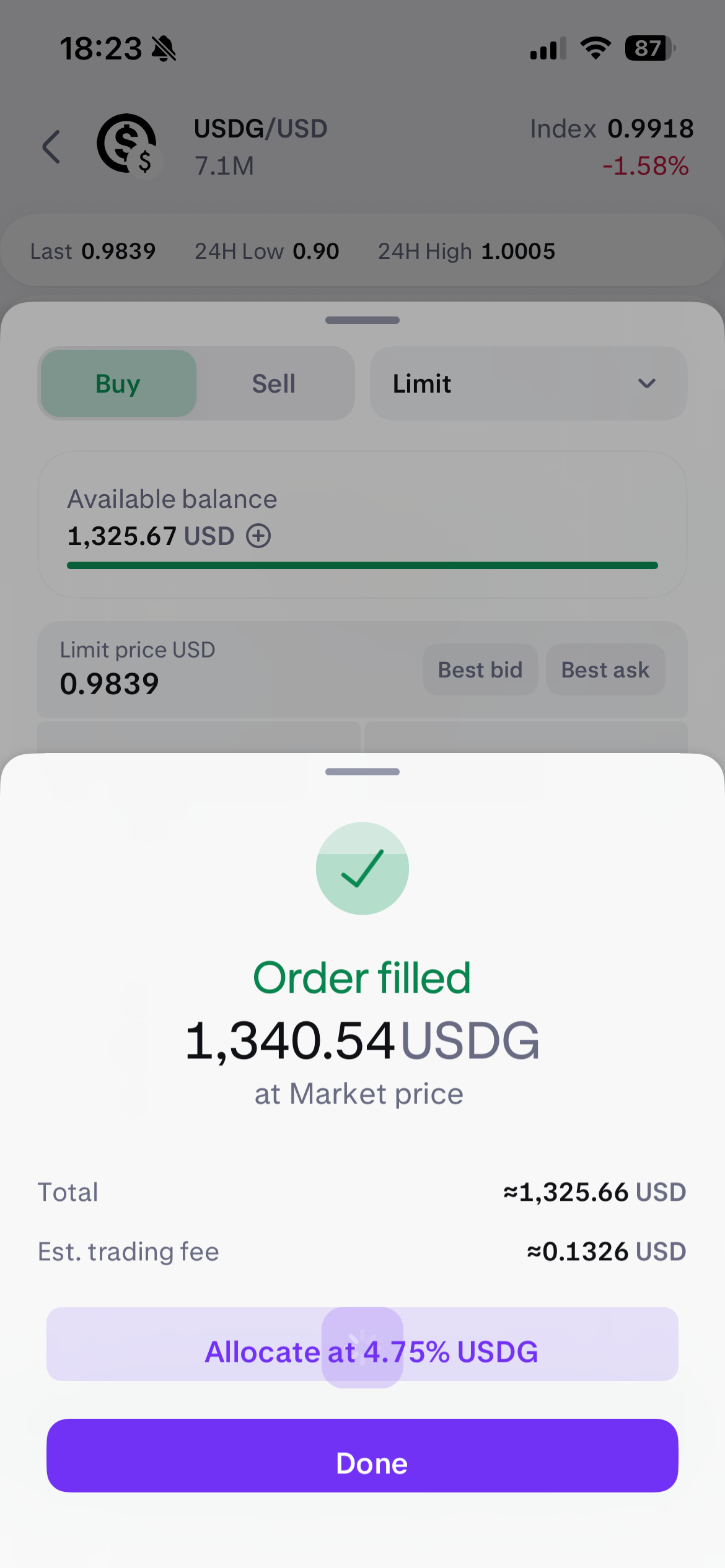Tap the add funds plus icon
This screenshot has height=1568, width=725.
coord(258,536)
